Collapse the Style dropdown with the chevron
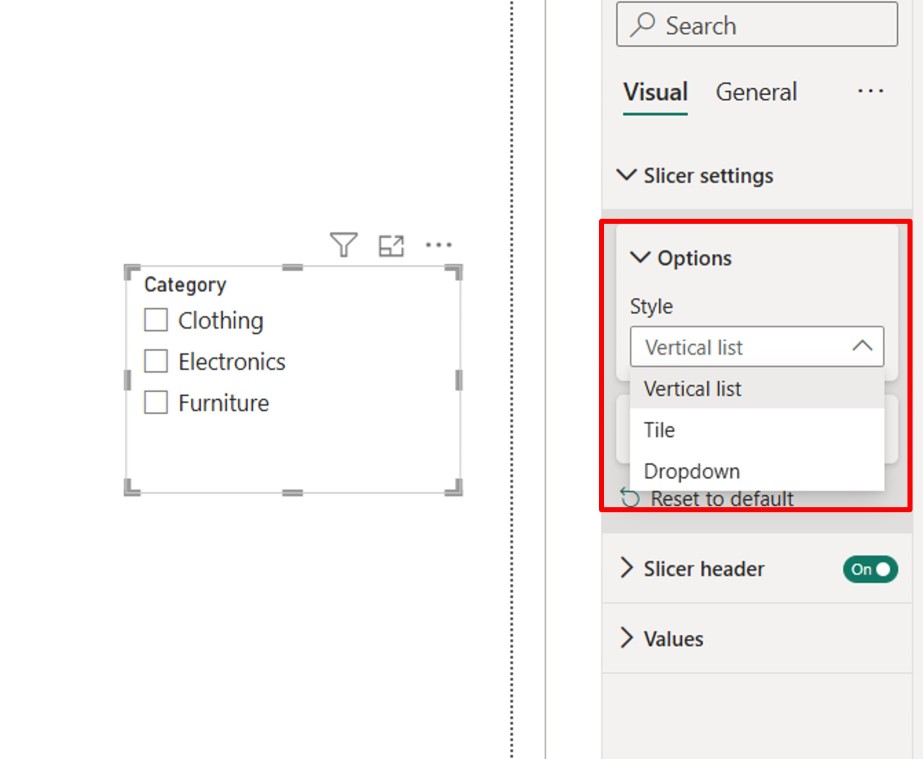The width and height of the screenshot is (923, 759). (864, 347)
